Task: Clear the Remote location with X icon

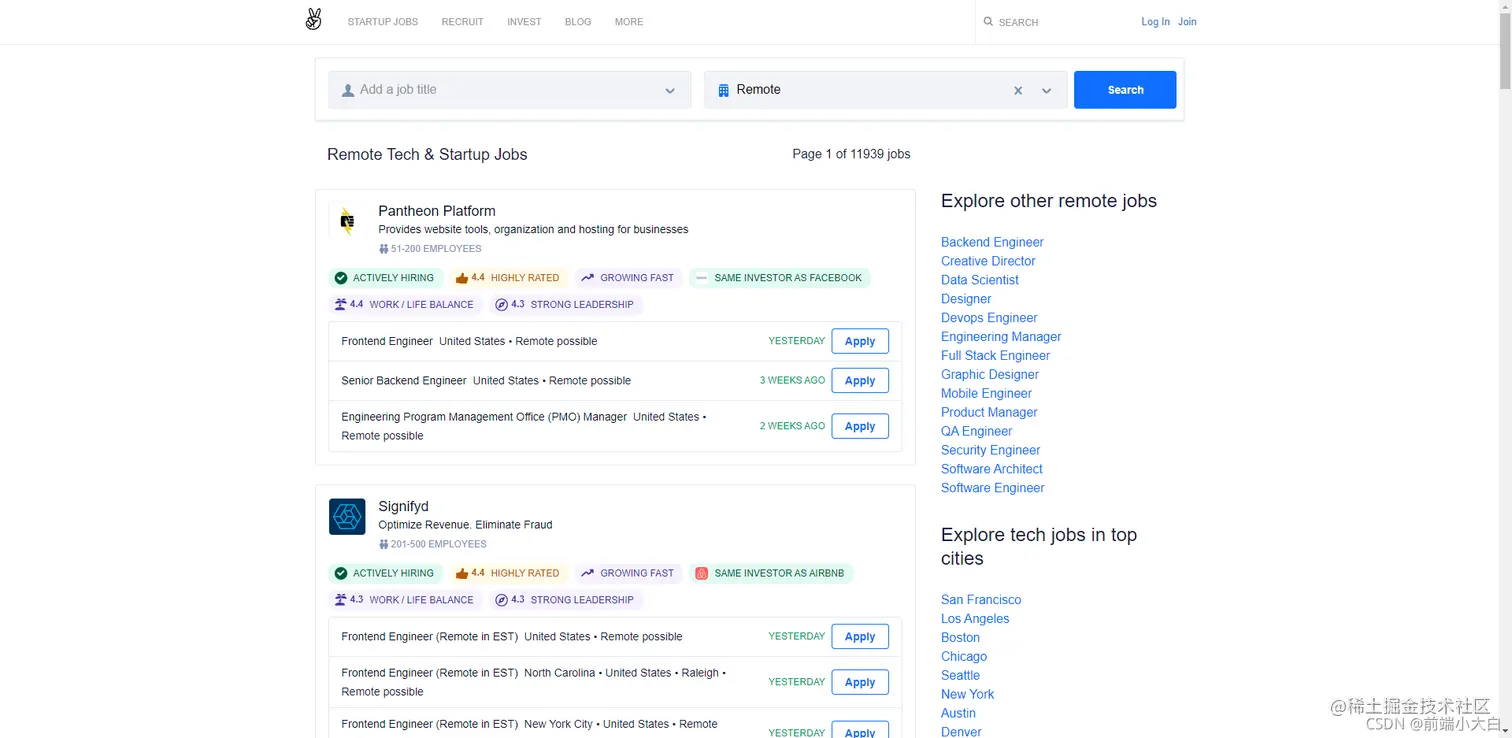Action: coord(1018,90)
